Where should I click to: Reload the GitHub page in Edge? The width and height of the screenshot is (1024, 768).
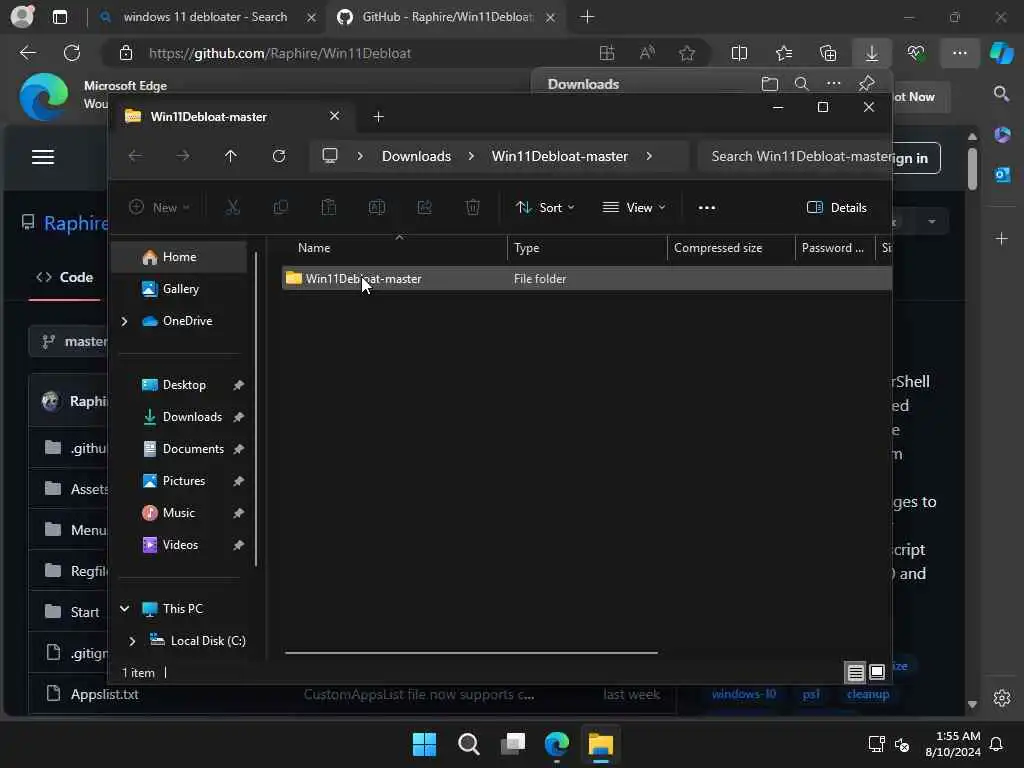coord(72,53)
